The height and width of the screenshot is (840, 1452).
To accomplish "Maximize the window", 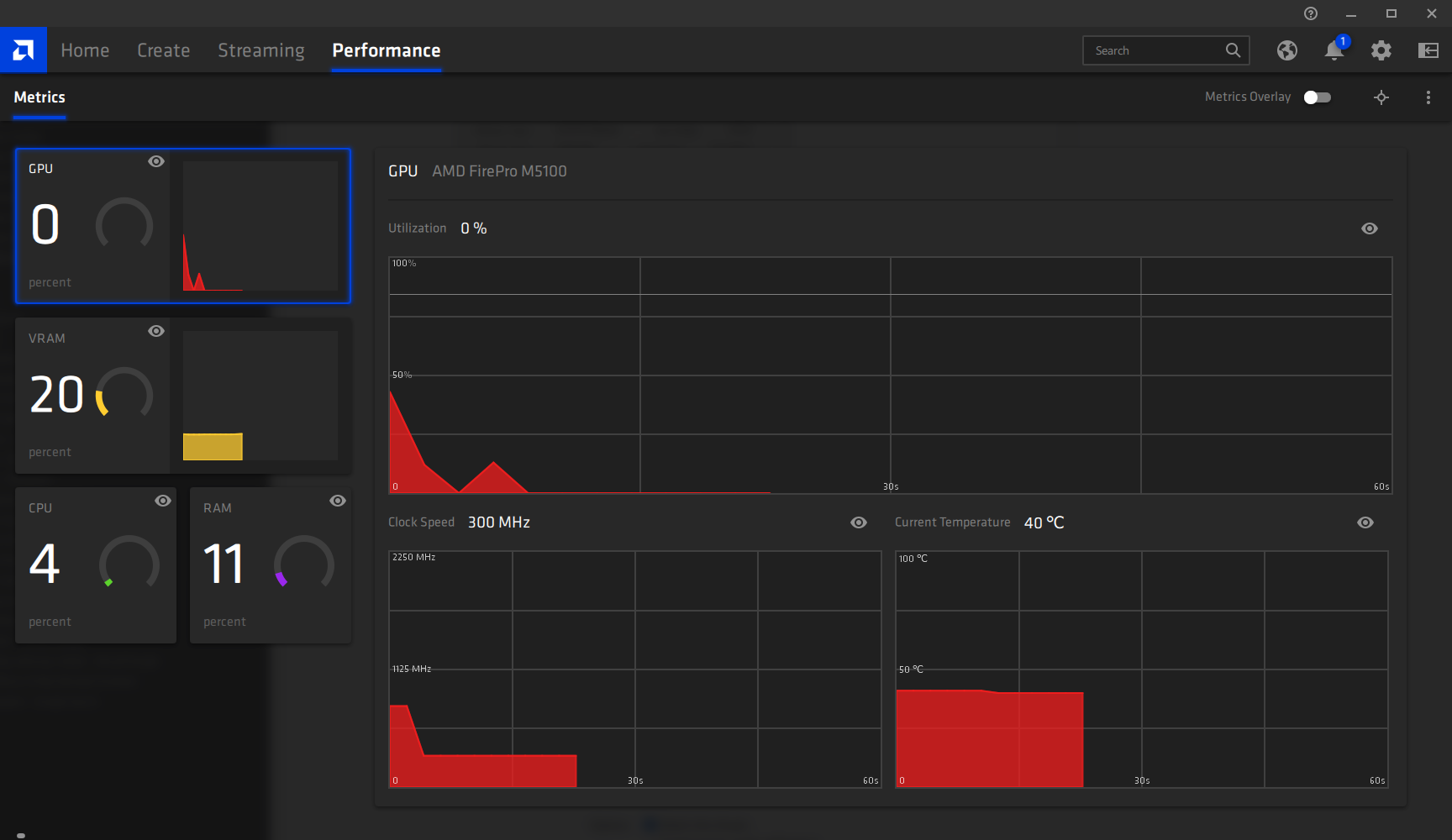I will click(1391, 13).
